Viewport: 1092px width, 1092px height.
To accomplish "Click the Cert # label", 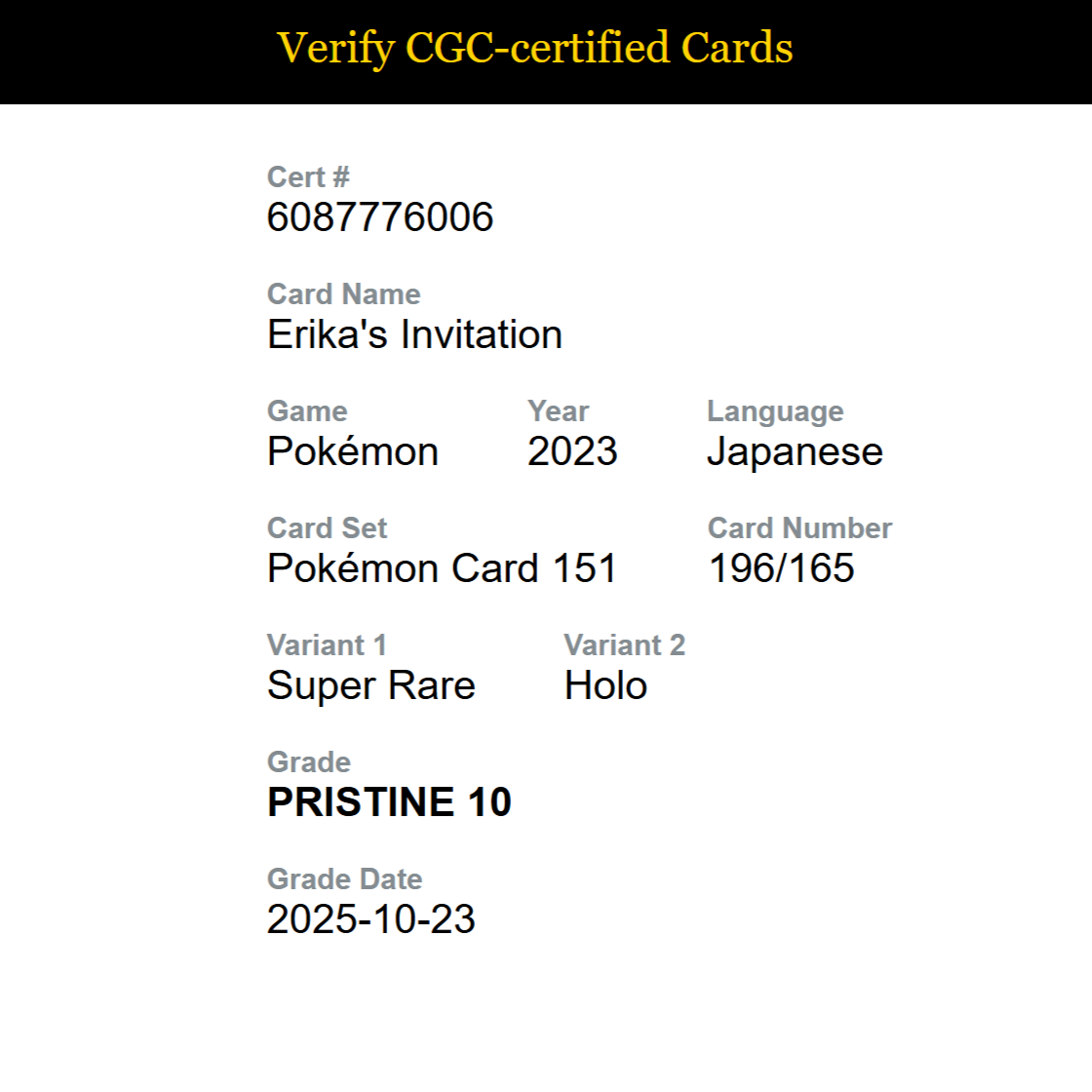I will tap(308, 176).
